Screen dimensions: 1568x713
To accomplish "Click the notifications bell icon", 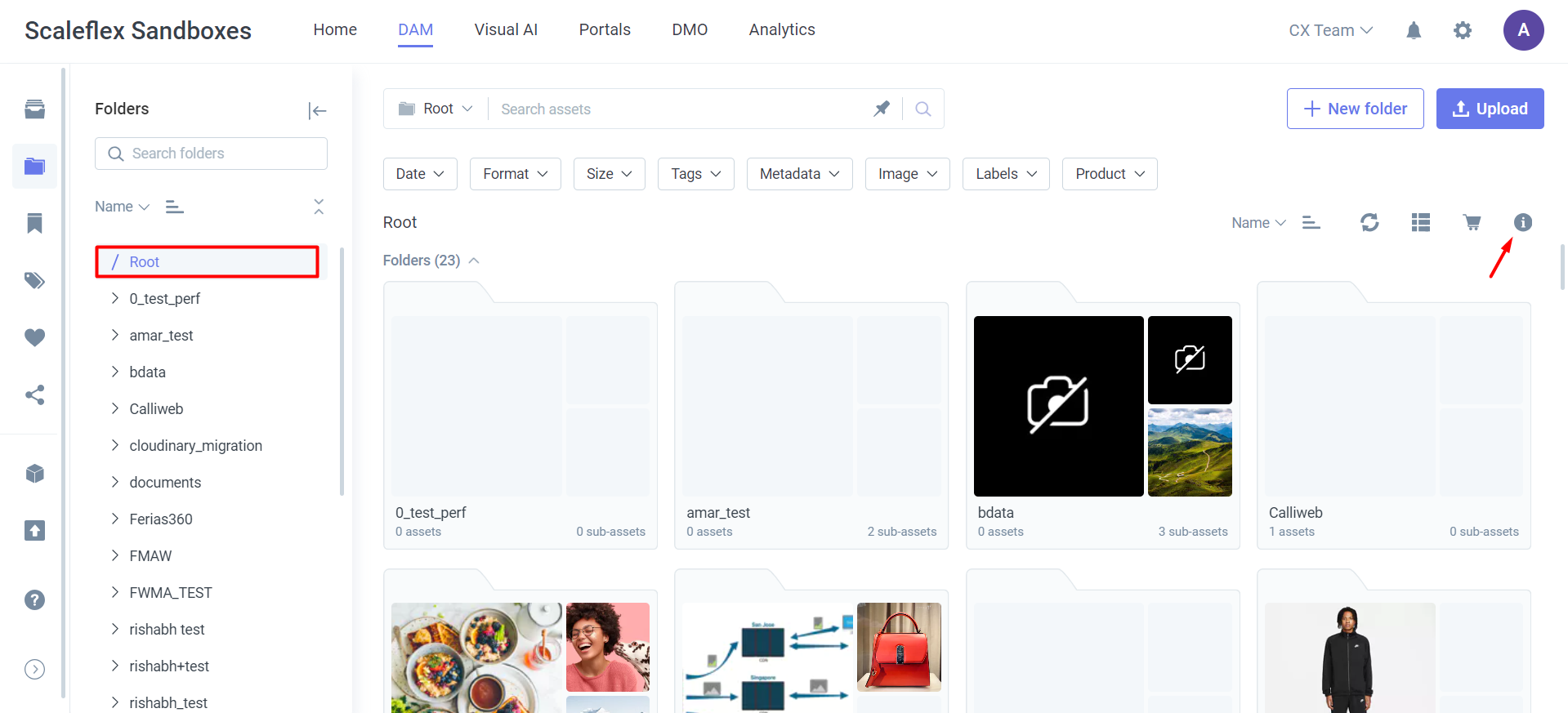I will coord(1414,31).
